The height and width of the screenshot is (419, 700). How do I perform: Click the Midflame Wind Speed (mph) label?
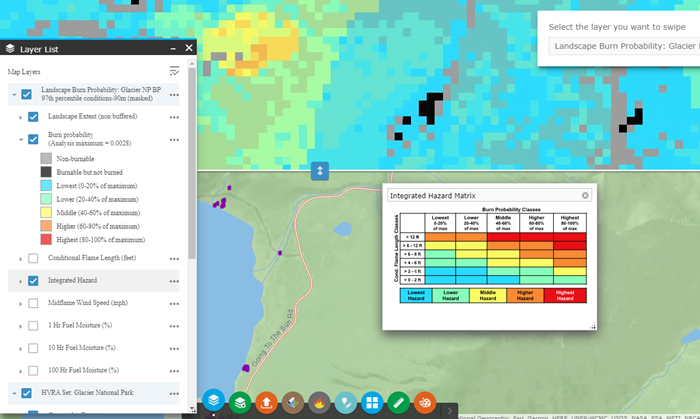(88, 303)
